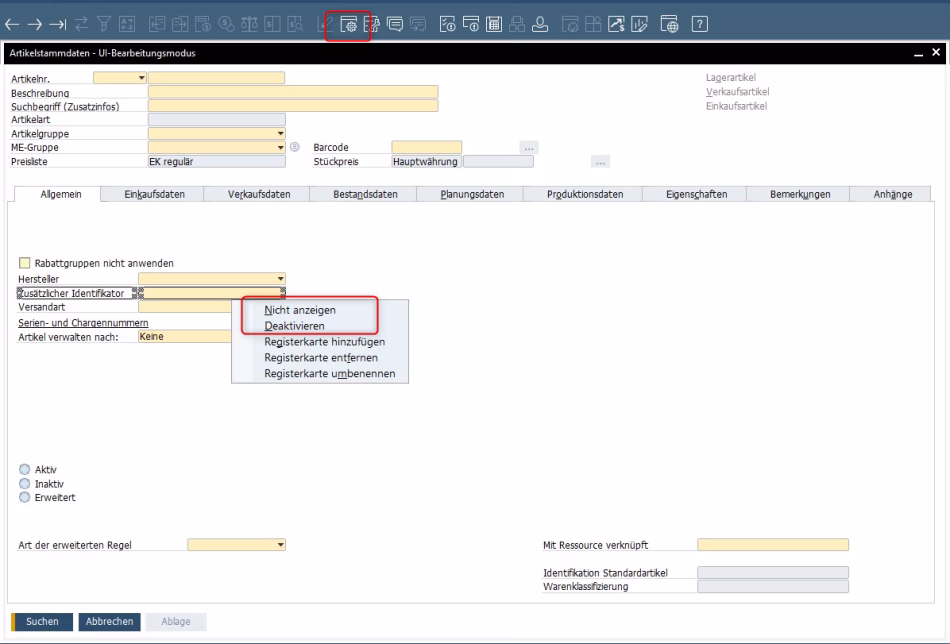Viewport: 950px width, 644px height.
Task: Choose the Erweitert radio option
Action: (25, 497)
